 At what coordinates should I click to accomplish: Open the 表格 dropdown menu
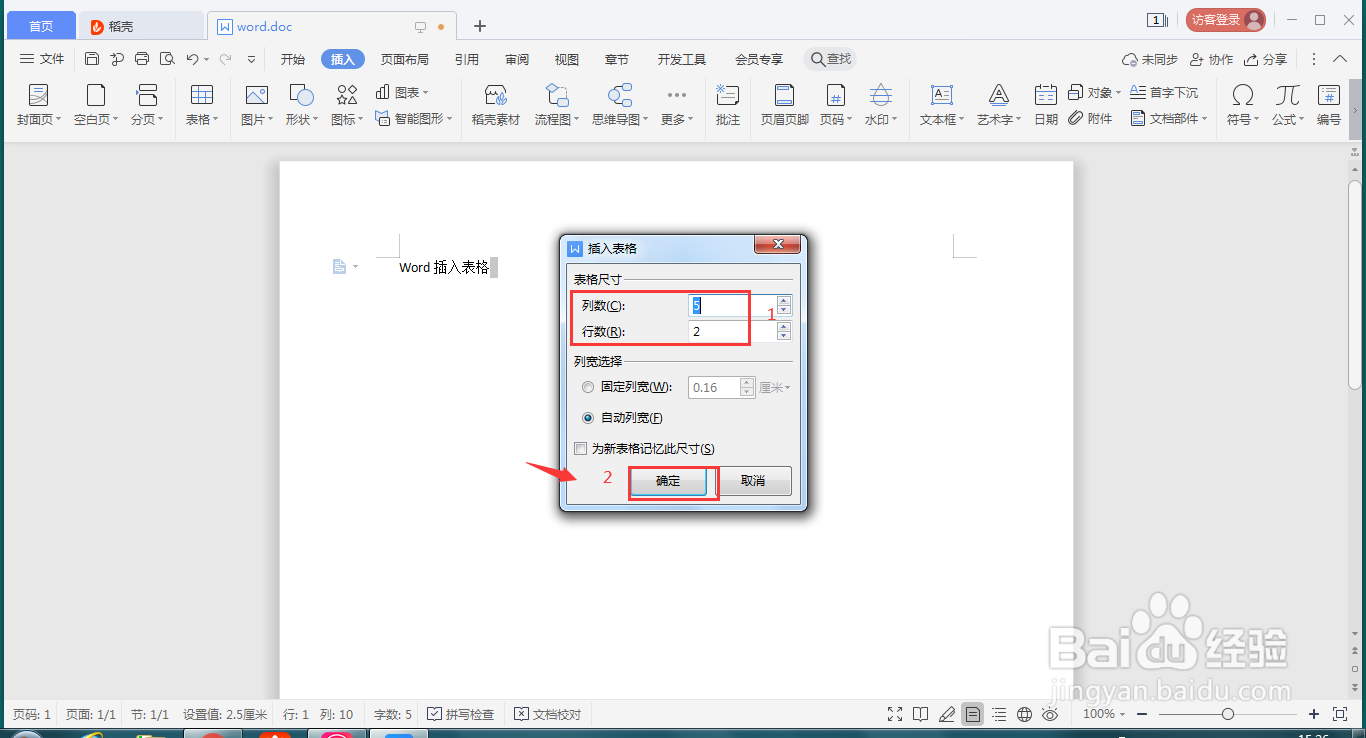(x=202, y=104)
